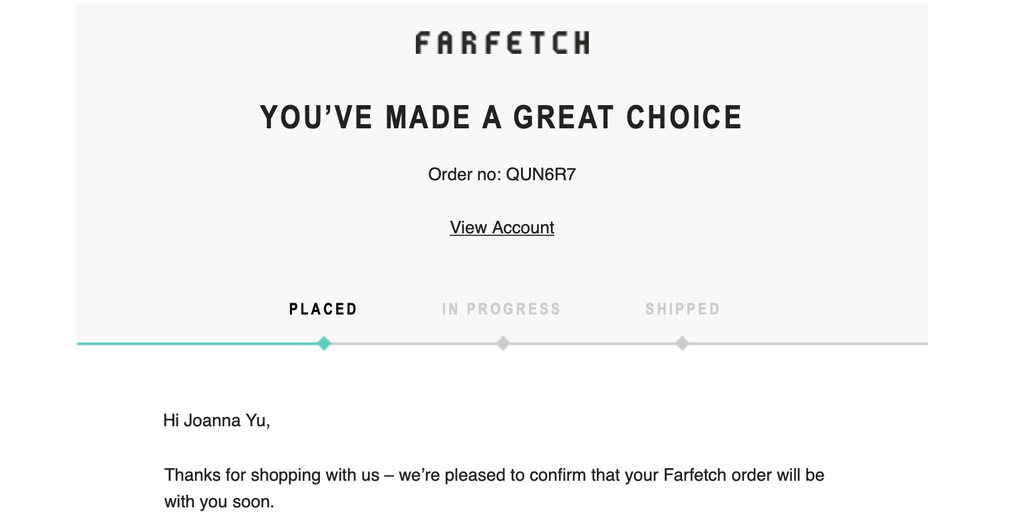Image resolution: width=1024 pixels, height=526 pixels.
Task: Click the order code QUN6R7
Action: (541, 174)
